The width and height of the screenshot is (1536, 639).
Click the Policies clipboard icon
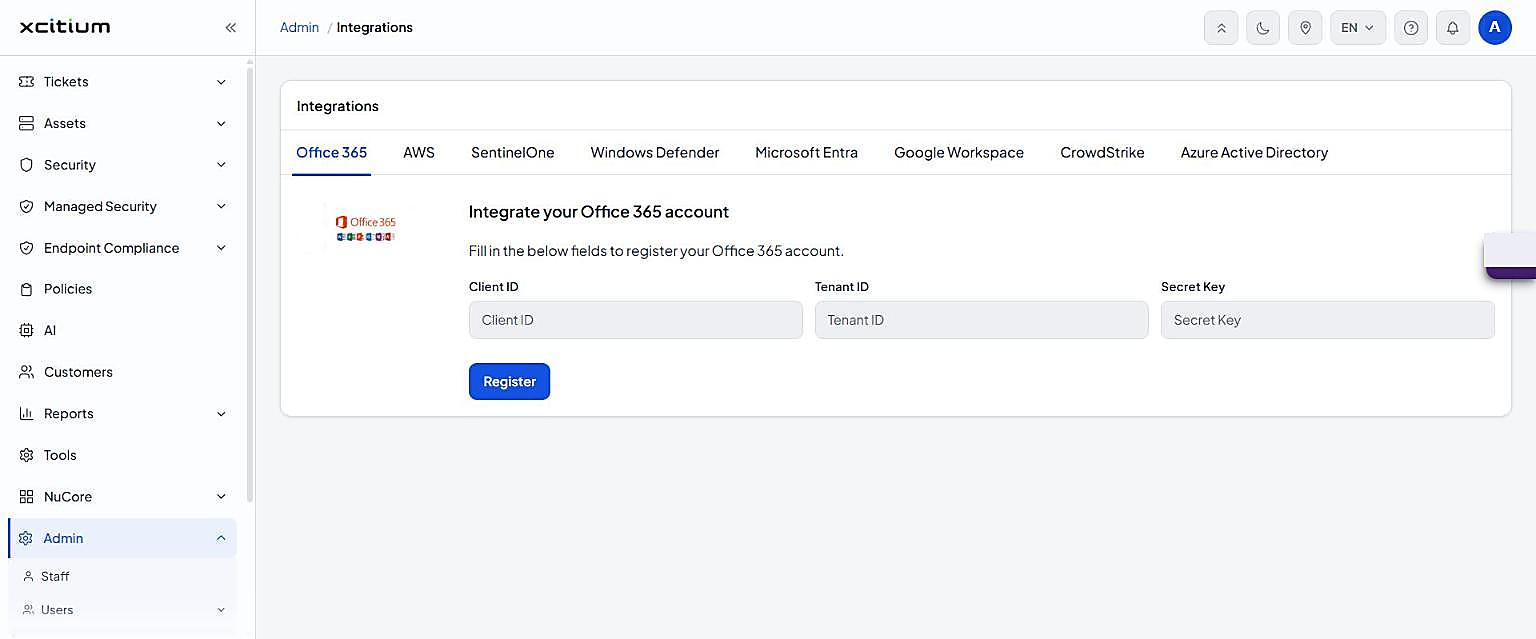27,289
